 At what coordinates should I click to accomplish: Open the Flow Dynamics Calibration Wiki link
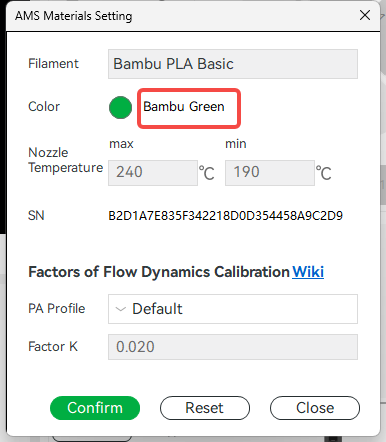click(308, 272)
